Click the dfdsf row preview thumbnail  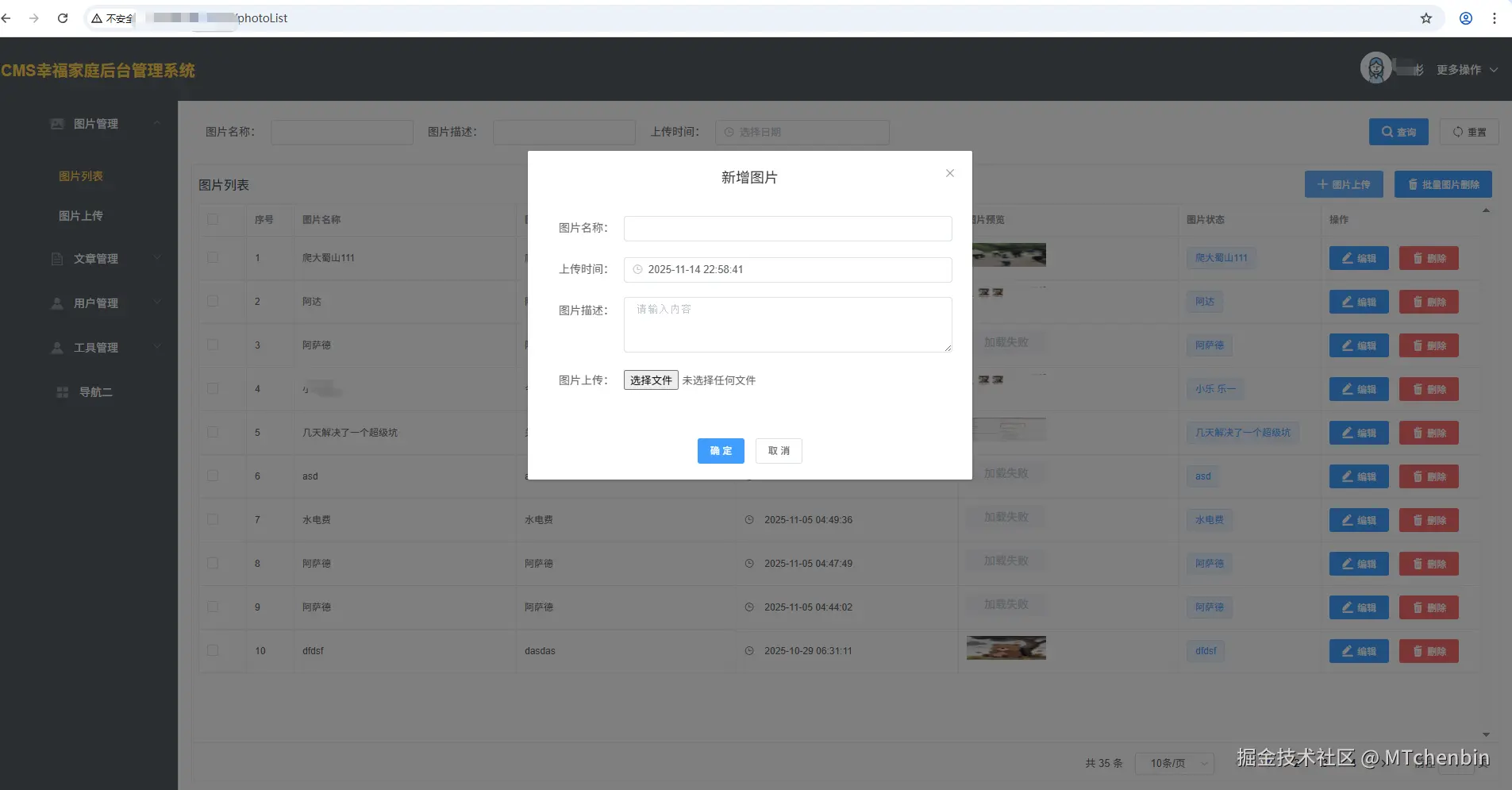[x=1006, y=648]
